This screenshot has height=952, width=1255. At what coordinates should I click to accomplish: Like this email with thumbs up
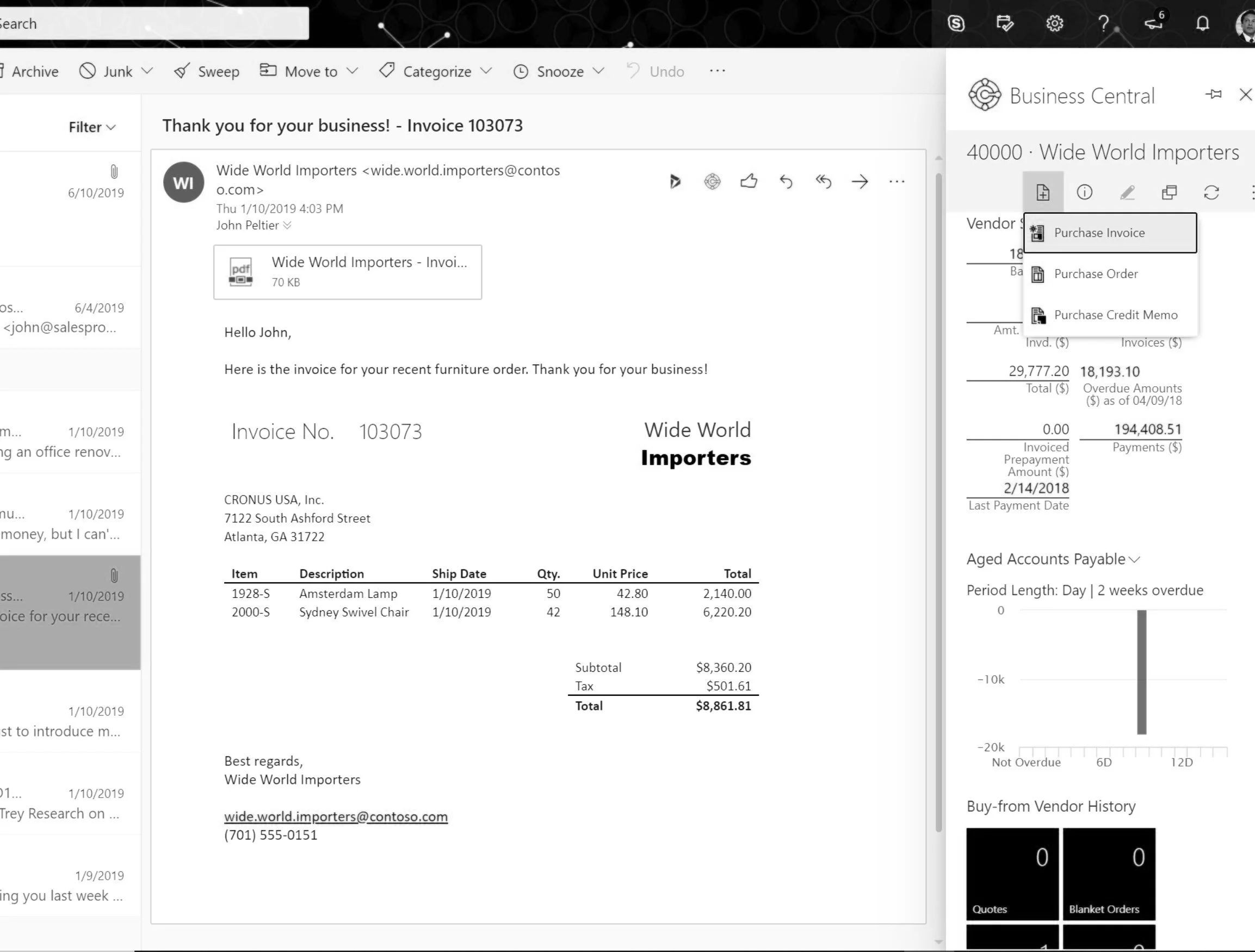click(749, 181)
